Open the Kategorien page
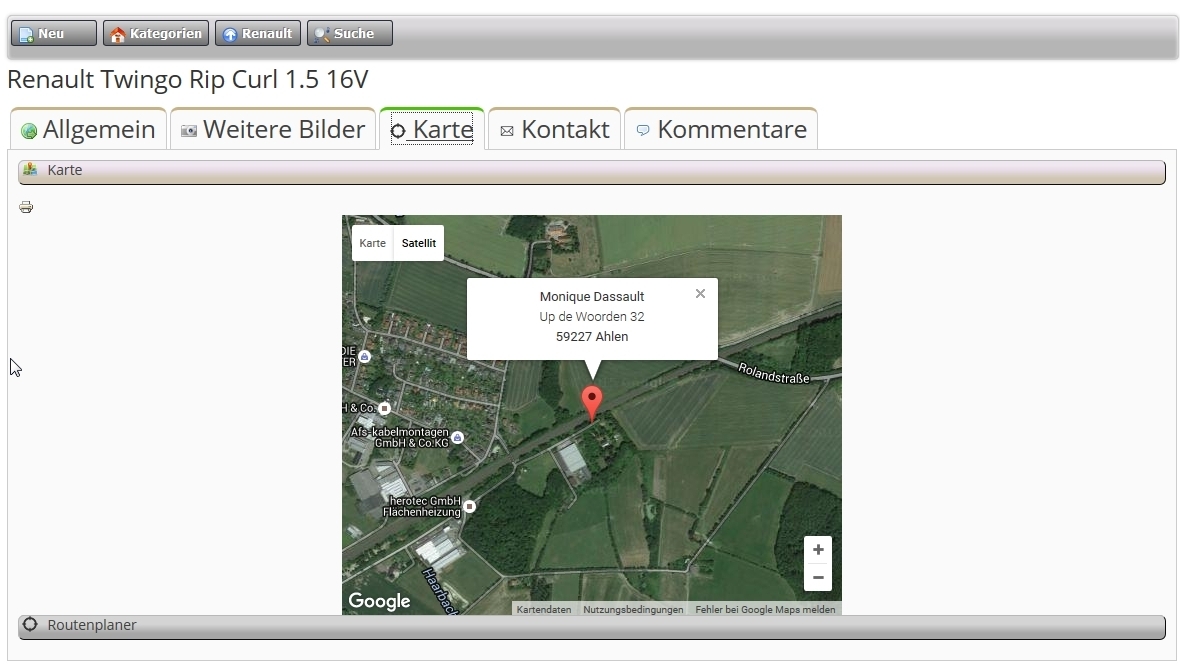Image resolution: width=1180 pixels, height=664 pixels. coord(156,33)
